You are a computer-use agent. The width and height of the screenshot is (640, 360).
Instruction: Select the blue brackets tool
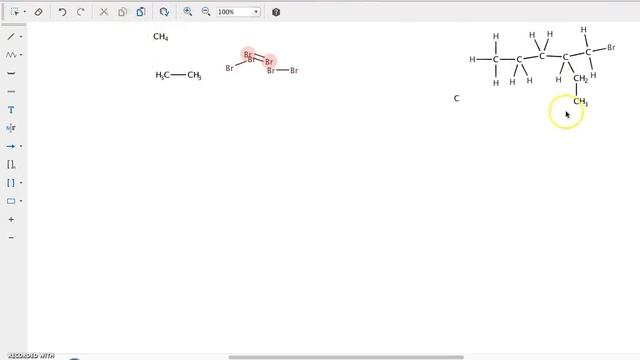(x=11, y=183)
